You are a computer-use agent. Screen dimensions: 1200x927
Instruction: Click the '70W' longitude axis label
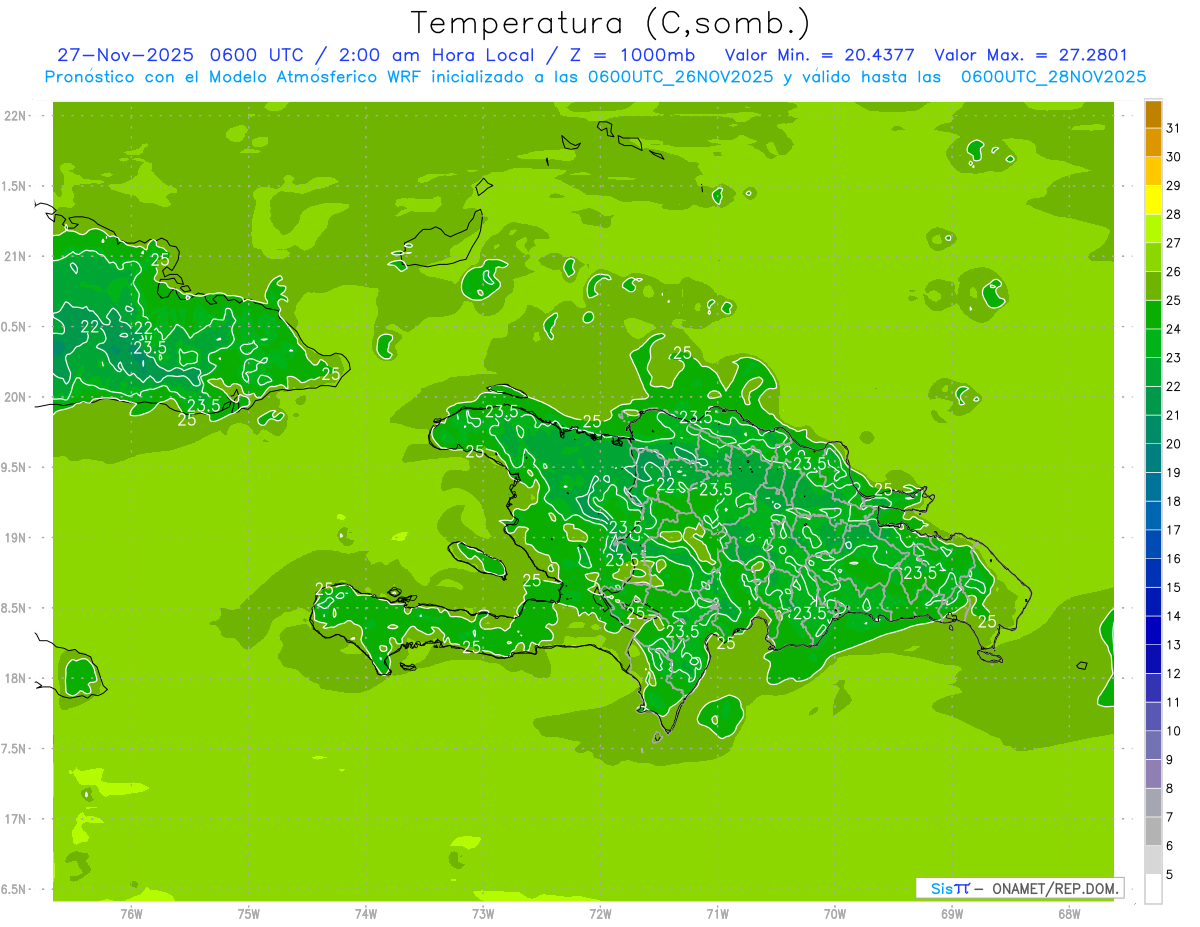(835, 913)
